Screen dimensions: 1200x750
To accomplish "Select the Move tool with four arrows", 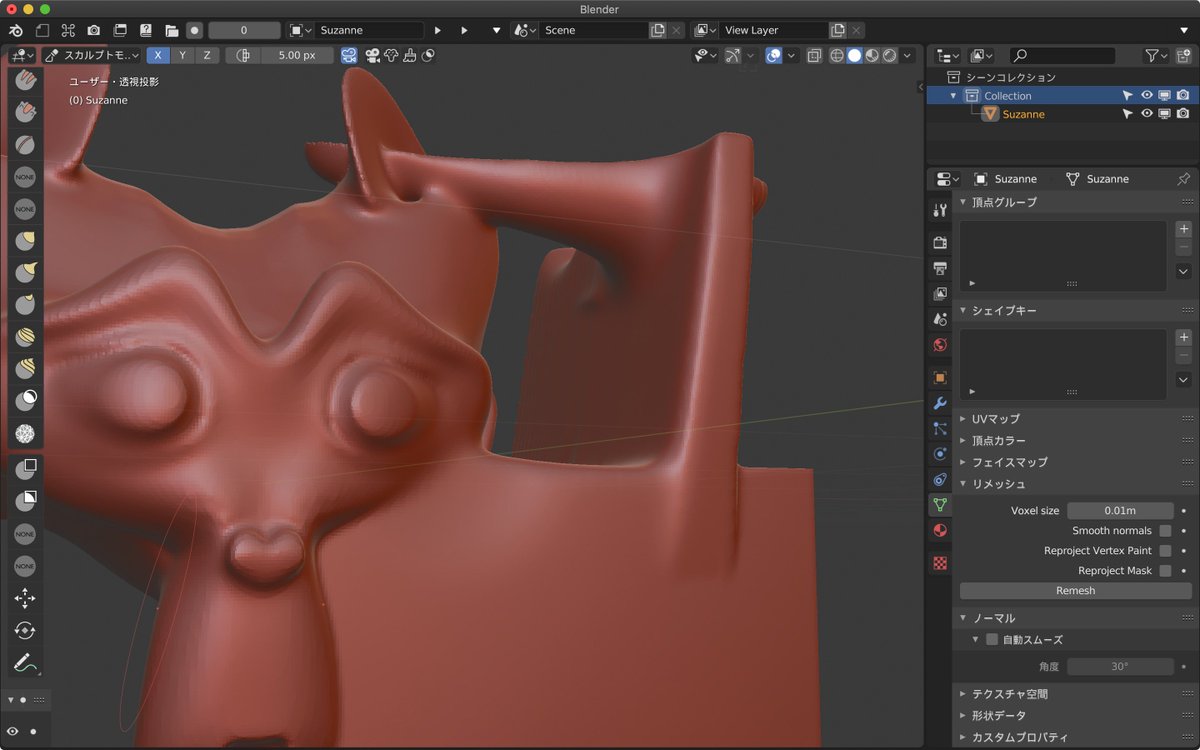I will point(25,598).
